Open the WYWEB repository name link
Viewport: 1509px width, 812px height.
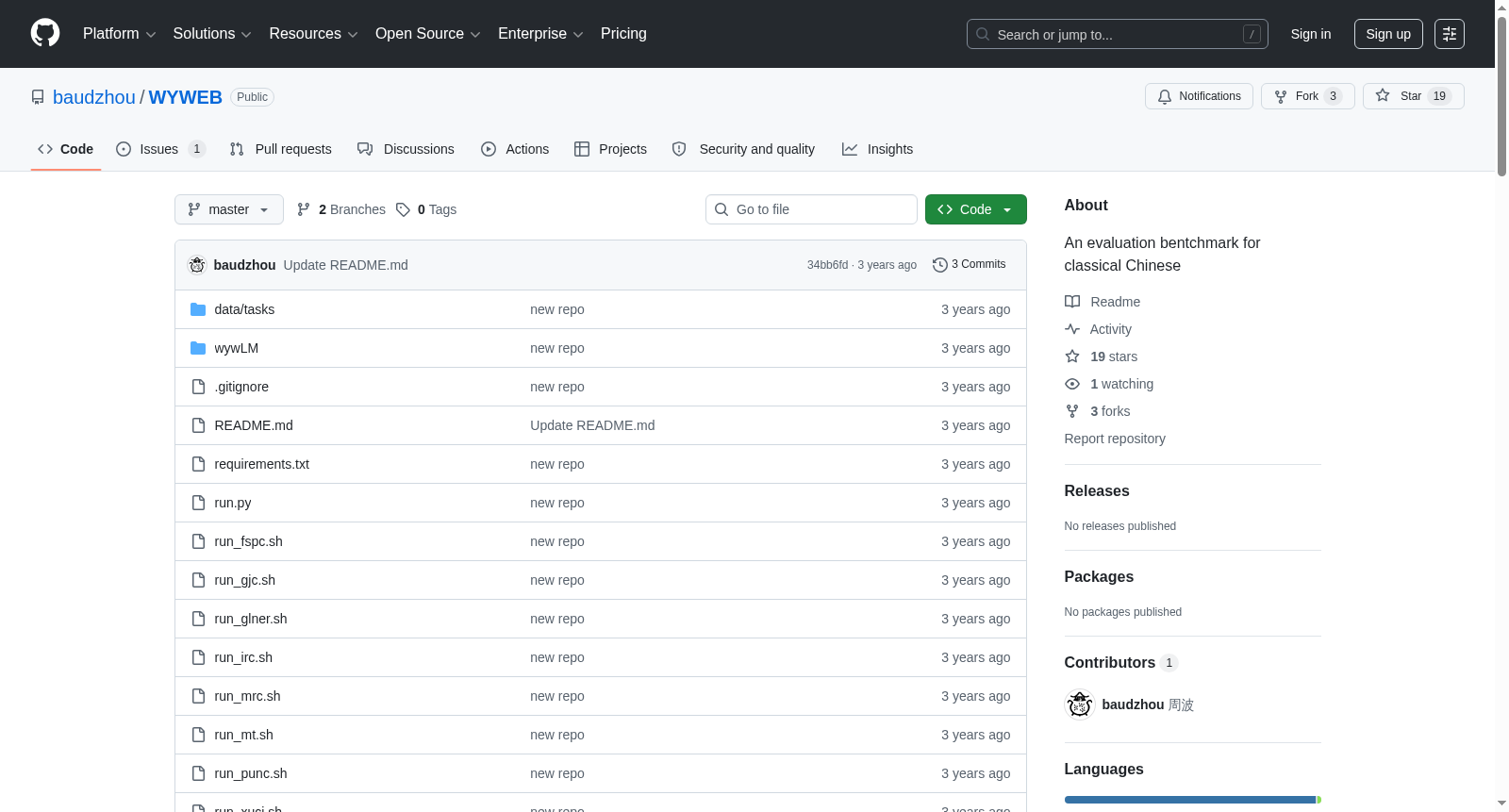coord(186,97)
